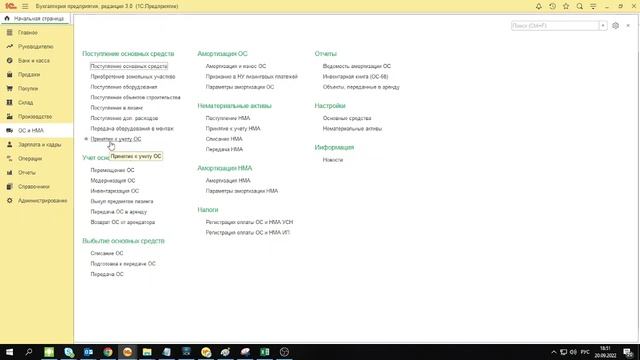Viewport: 640px width, 360px height.
Task: Open Амортизация и износ ОС
Action: pos(236,66)
